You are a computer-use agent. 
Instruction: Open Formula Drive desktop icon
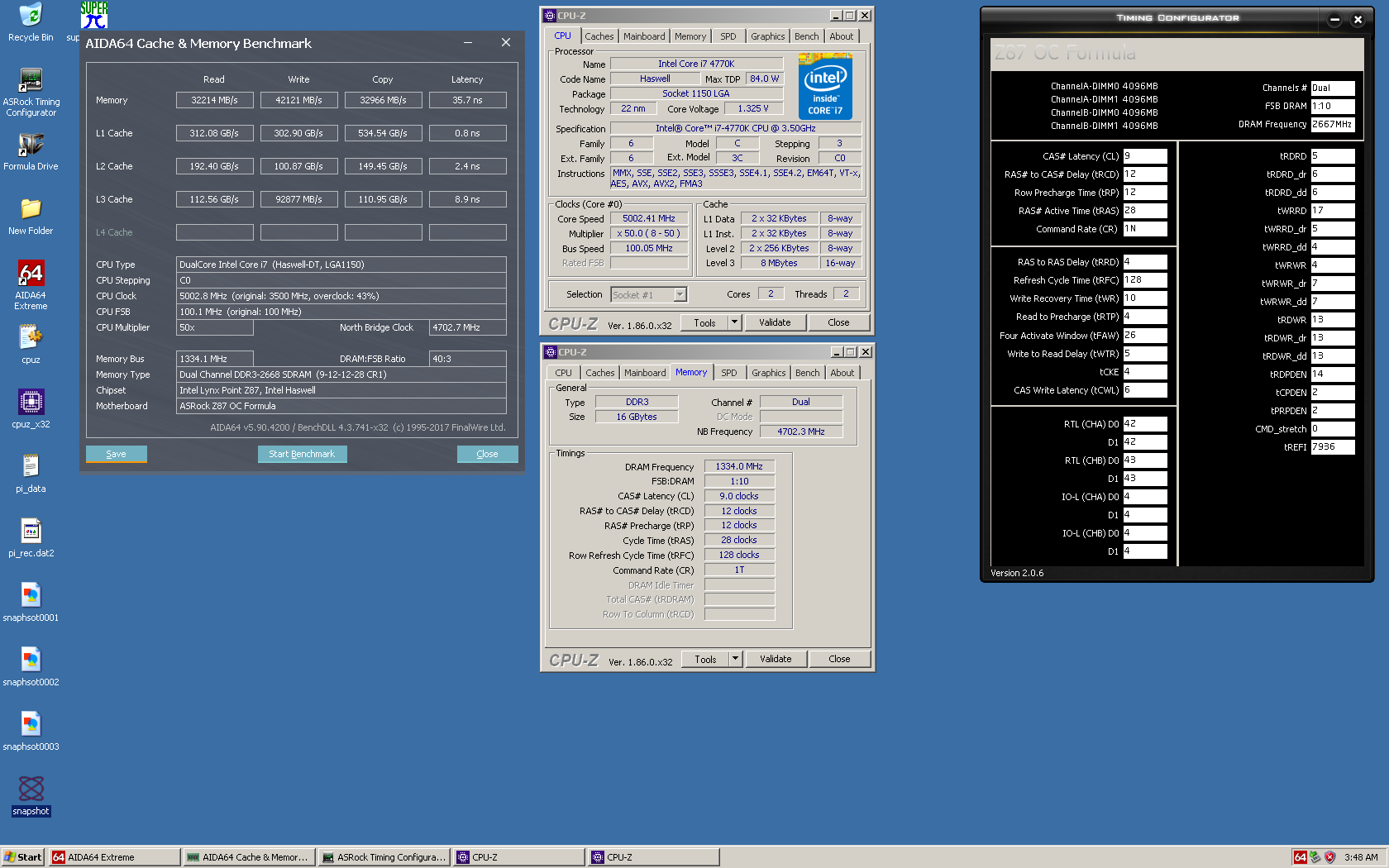31,151
